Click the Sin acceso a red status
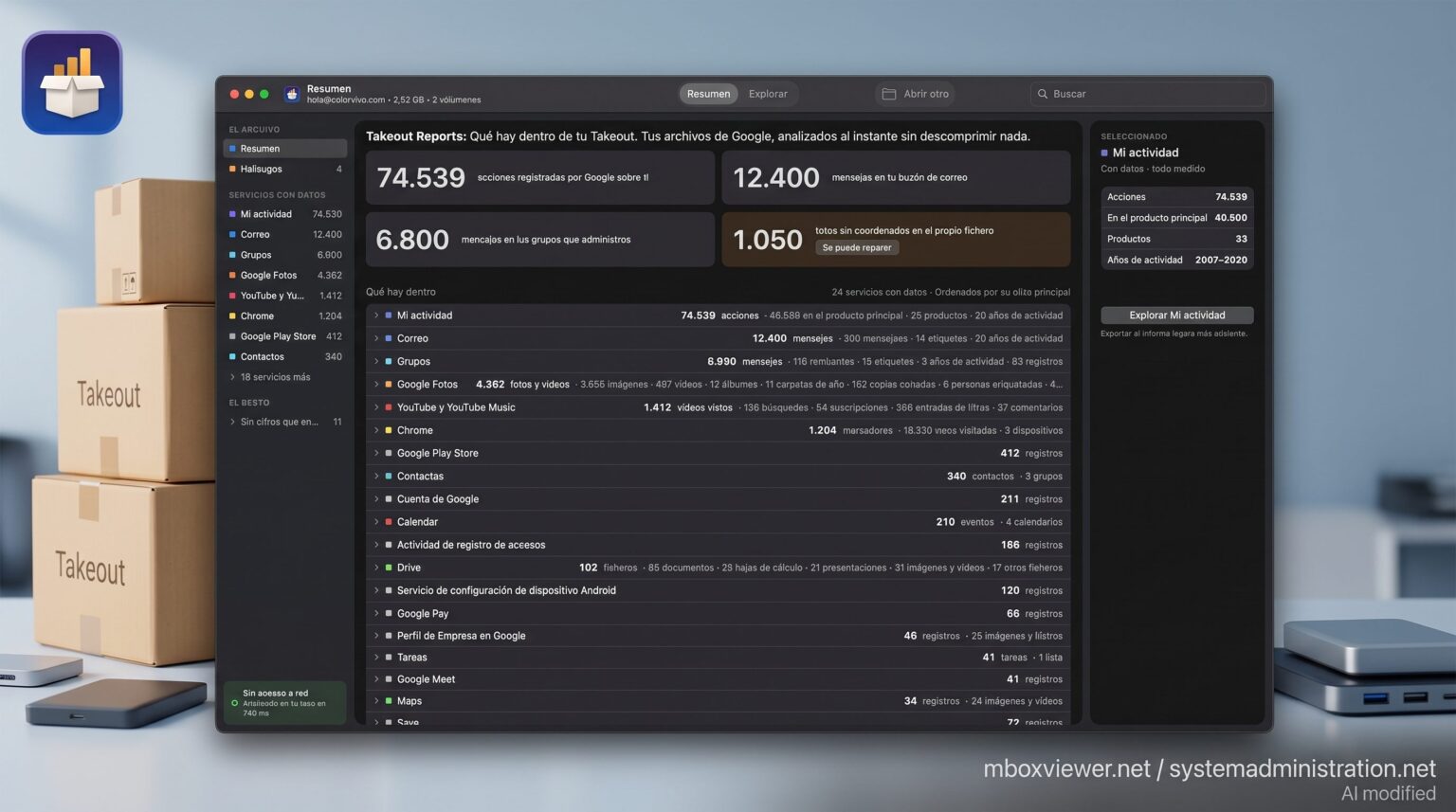 point(284,702)
